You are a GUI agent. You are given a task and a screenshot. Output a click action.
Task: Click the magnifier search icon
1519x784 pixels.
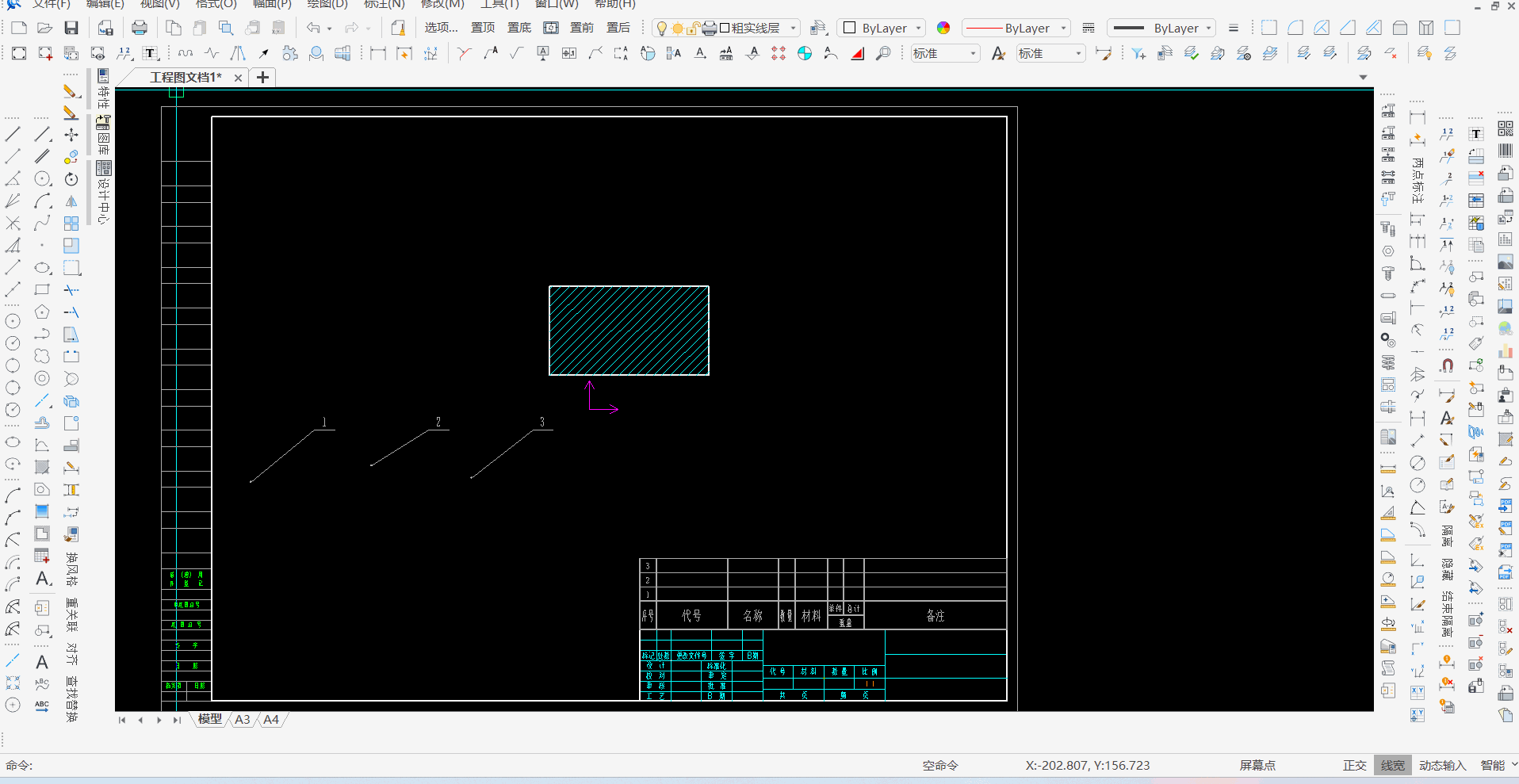[883, 53]
